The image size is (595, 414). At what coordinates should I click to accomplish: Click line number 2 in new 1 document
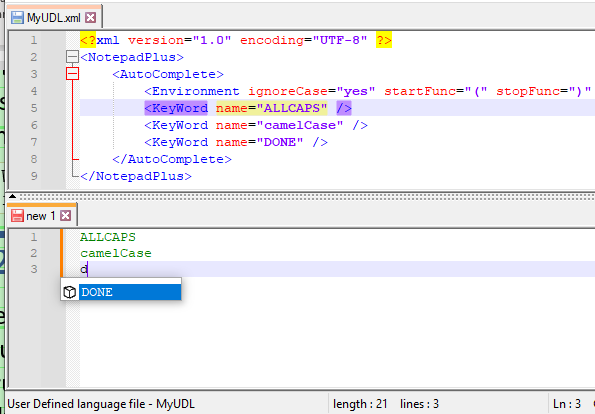pyautogui.click(x=34, y=253)
